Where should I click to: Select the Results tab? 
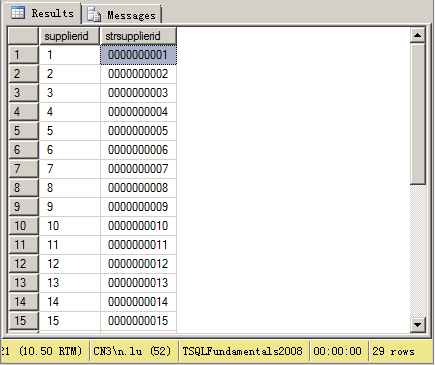(x=42, y=13)
